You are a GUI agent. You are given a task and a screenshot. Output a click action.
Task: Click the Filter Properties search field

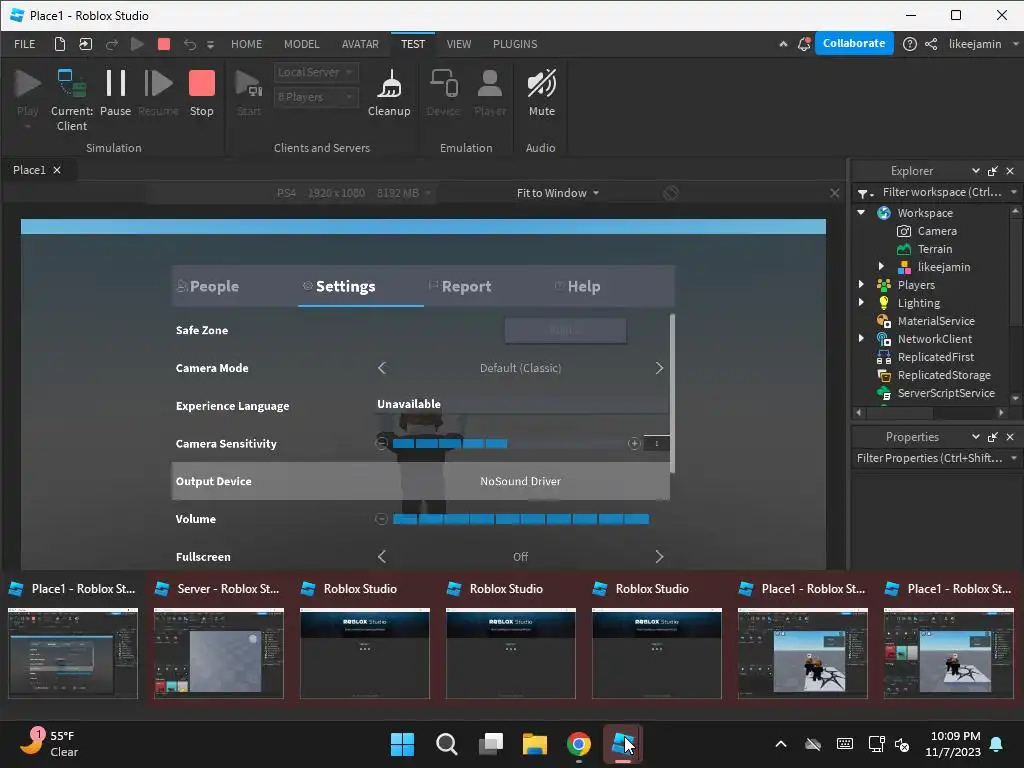point(930,458)
